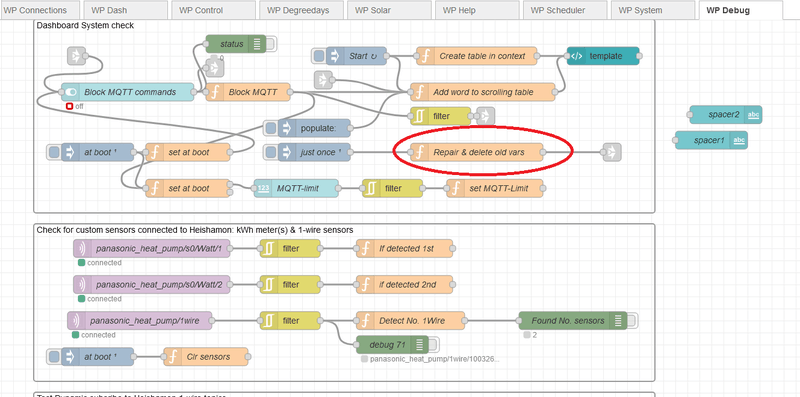Select the 'spacer2' text node
Screen dimensions: 800x397
pyautogui.click(x=726, y=115)
